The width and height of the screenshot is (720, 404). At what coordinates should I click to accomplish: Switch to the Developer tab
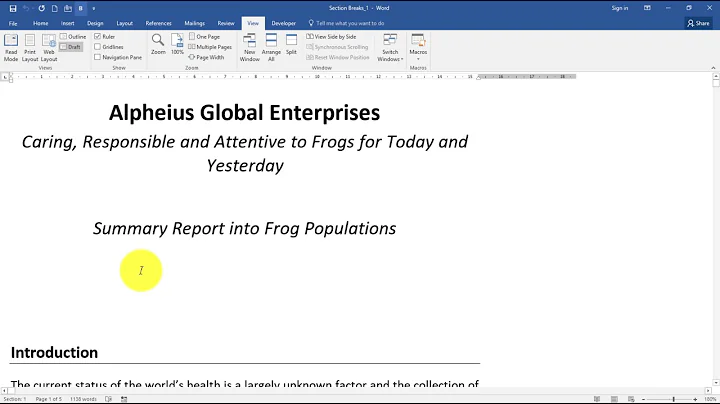284,23
